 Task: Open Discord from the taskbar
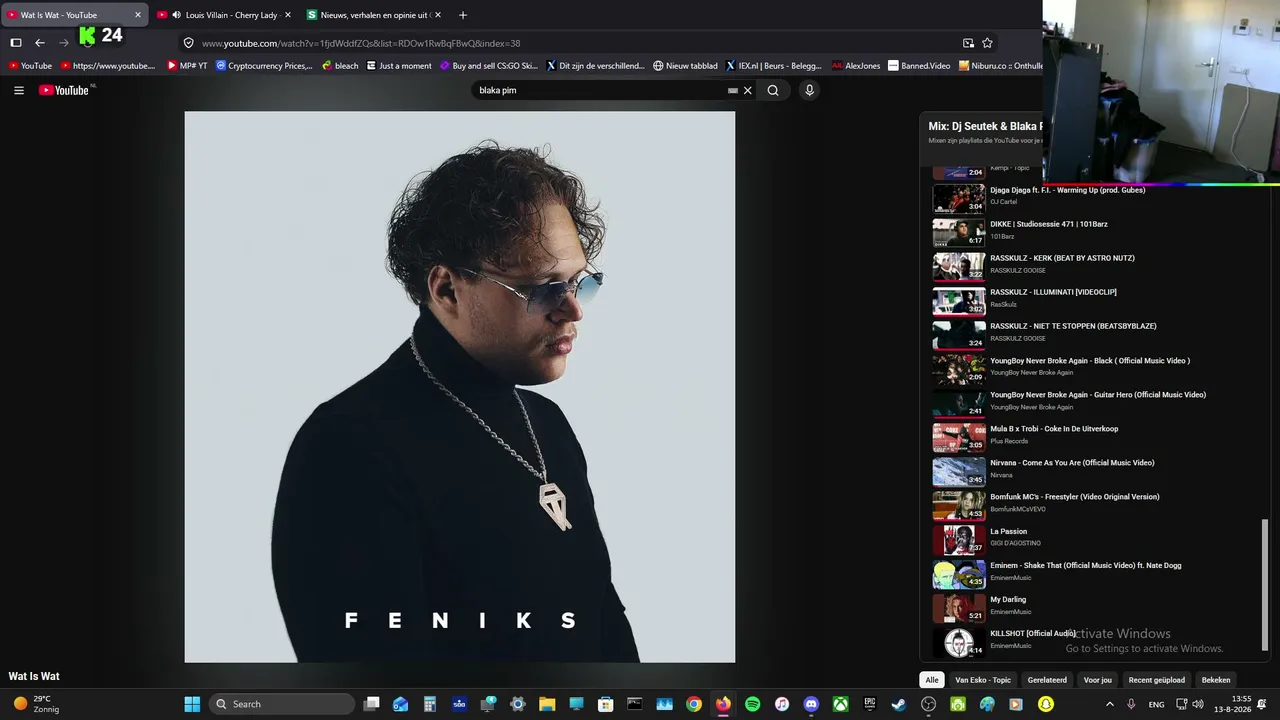tap(811, 704)
